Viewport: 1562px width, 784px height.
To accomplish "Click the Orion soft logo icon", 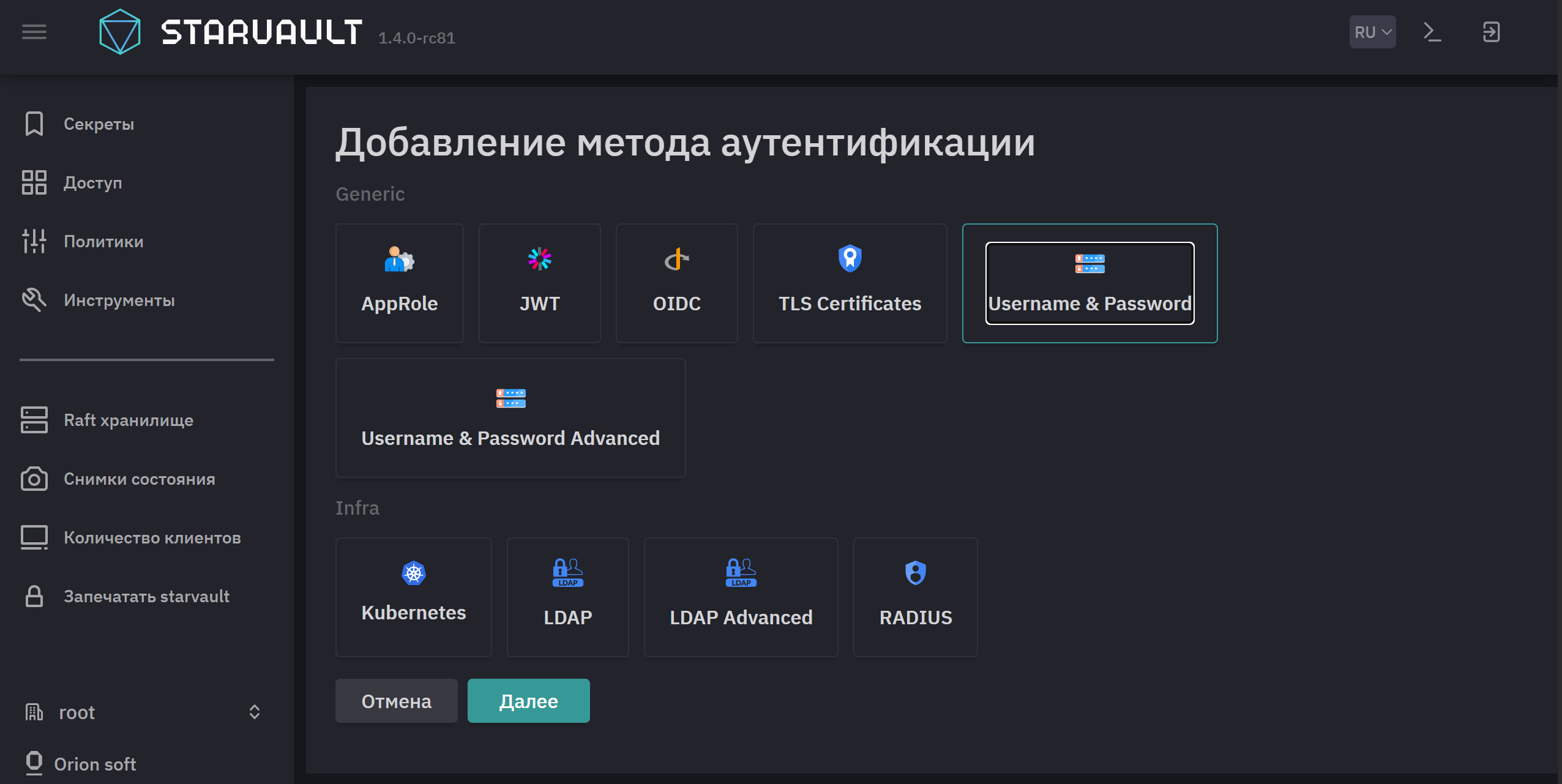I will (x=34, y=763).
